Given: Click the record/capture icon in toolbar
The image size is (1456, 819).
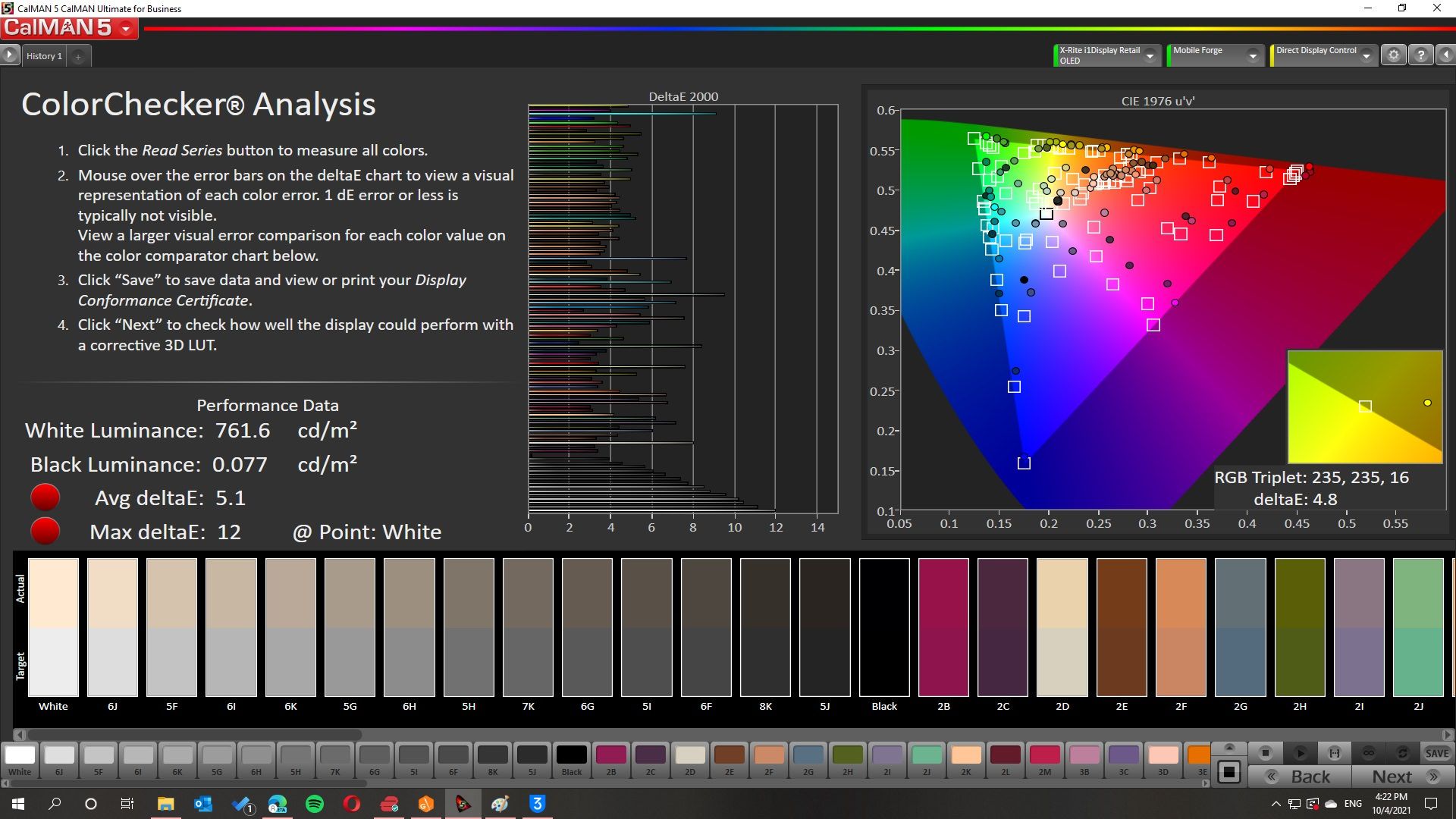Looking at the screenshot, I should click(x=1228, y=770).
